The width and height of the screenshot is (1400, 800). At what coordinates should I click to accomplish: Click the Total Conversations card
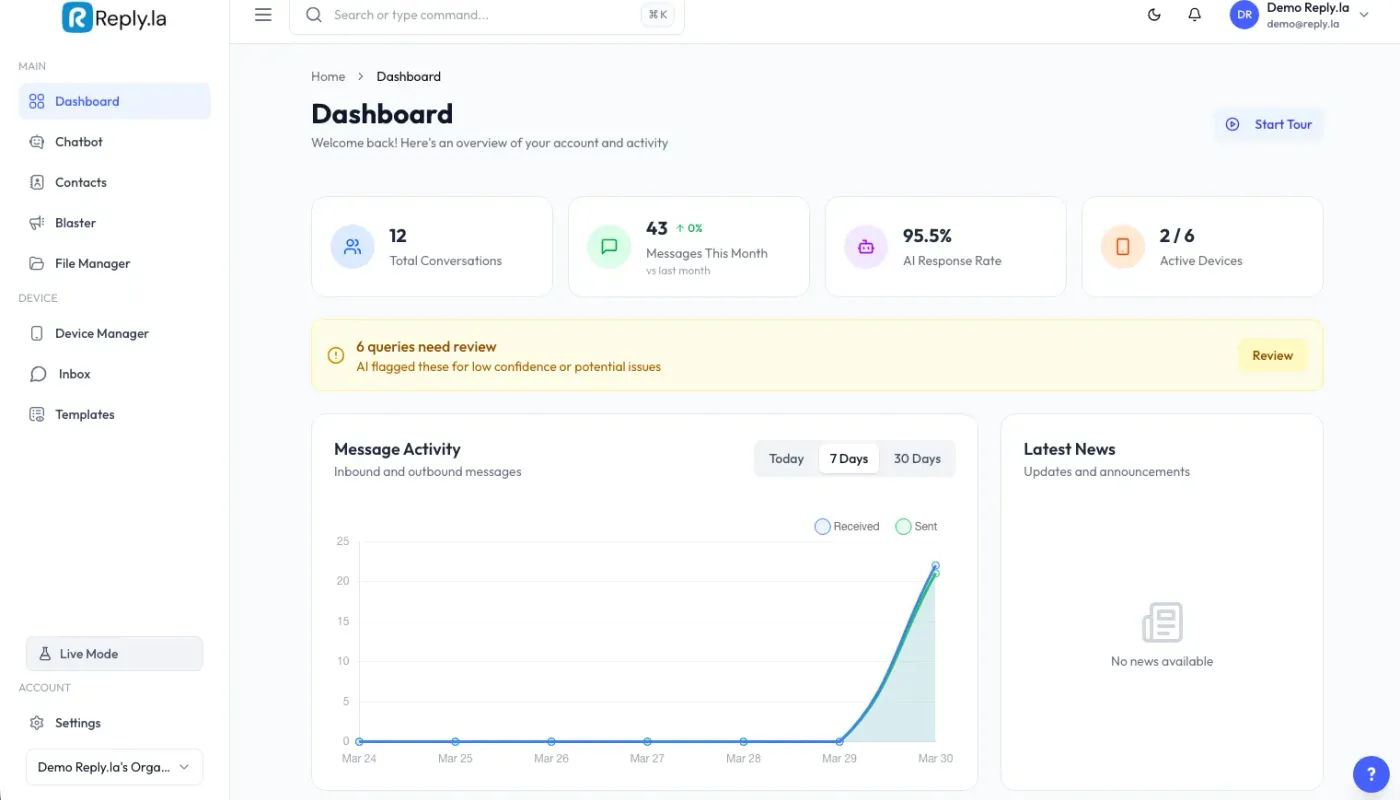[x=432, y=247]
